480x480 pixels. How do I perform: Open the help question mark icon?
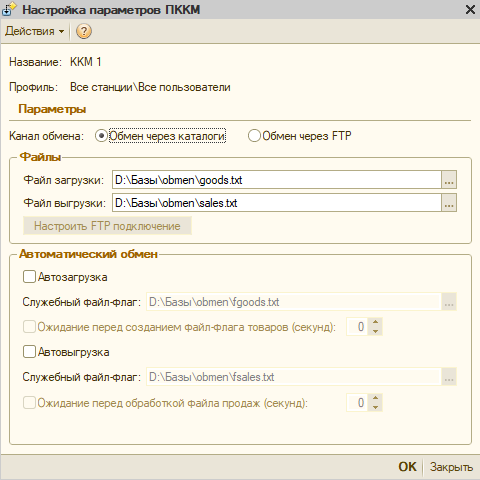coord(83,31)
